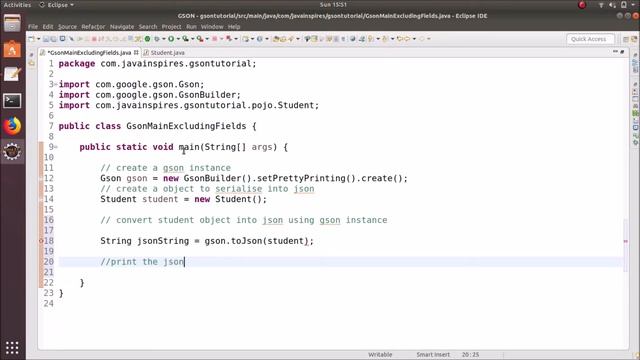
Task: Open the Eclipse app menu in top bar
Action: (56, 5)
